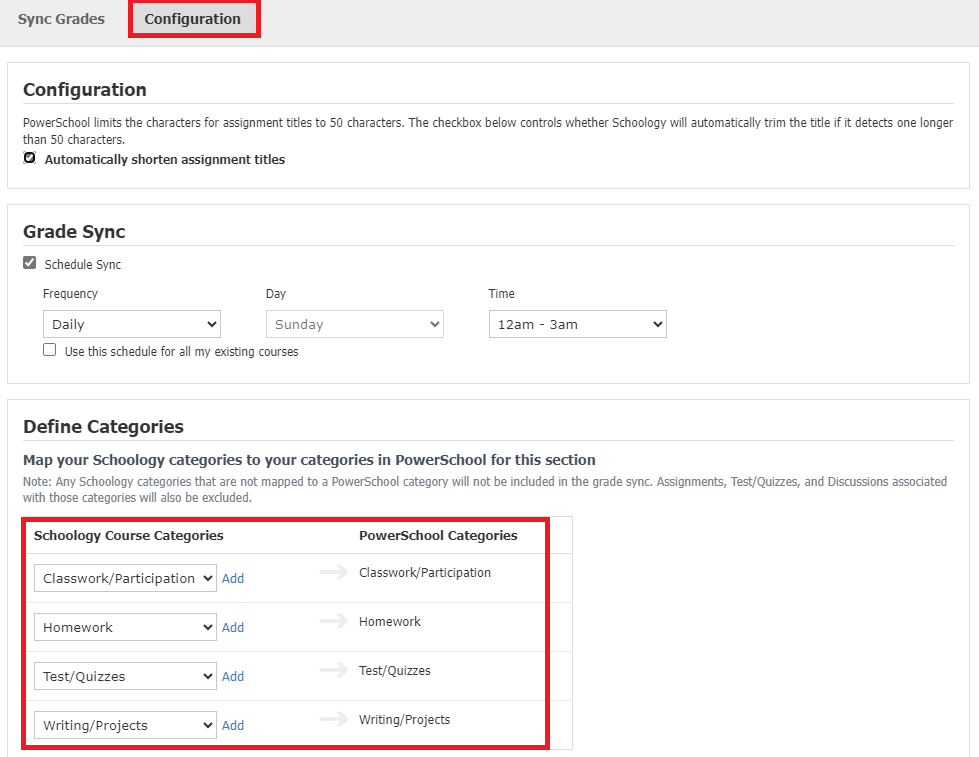This screenshot has height=757, width=979.
Task: Switch to the Sync Grades tab
Action: [x=61, y=19]
